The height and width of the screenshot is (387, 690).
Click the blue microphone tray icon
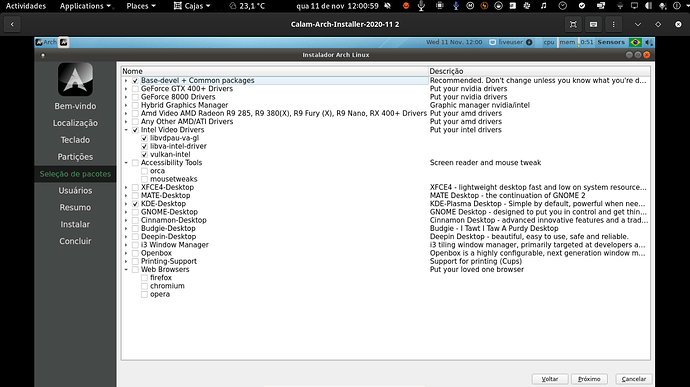tap(456, 6)
